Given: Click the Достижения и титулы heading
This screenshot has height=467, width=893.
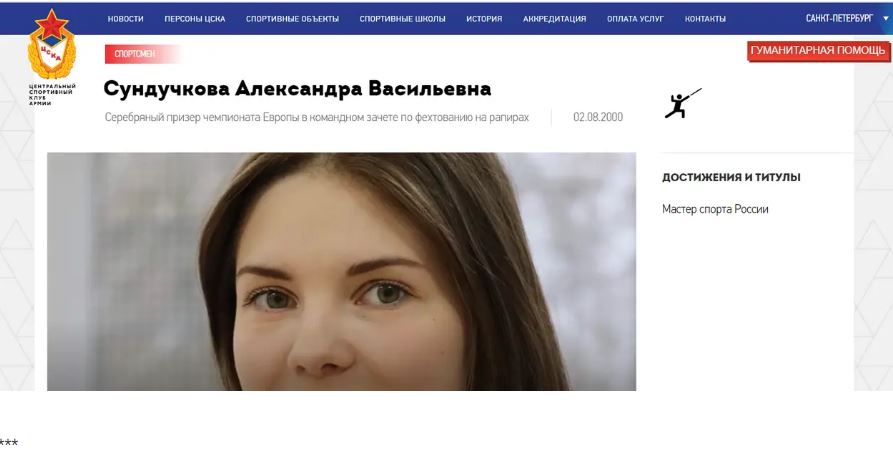Looking at the screenshot, I should (731, 177).
